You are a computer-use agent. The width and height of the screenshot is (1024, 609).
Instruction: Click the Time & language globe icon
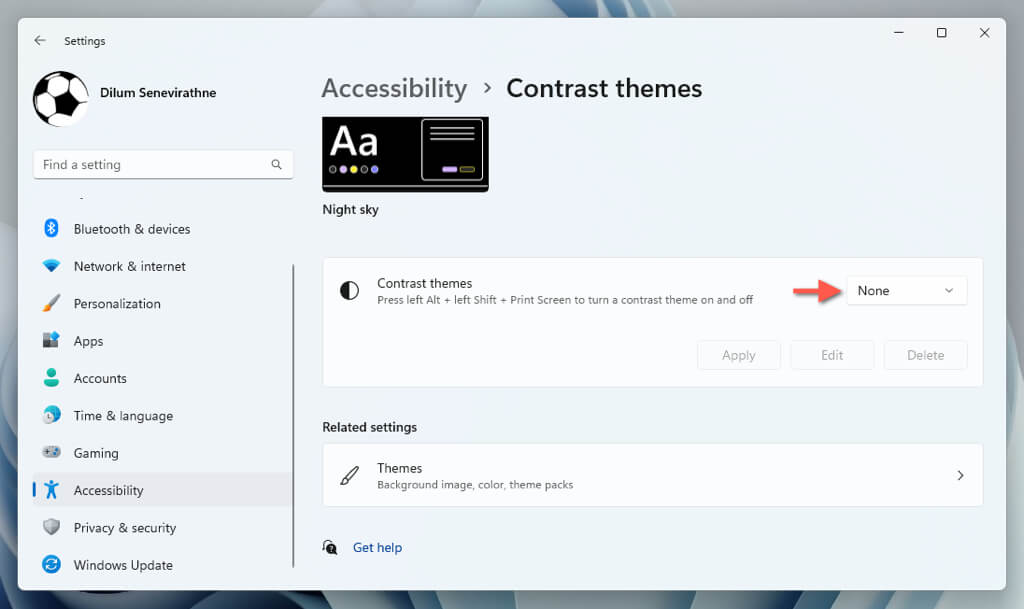(52, 415)
